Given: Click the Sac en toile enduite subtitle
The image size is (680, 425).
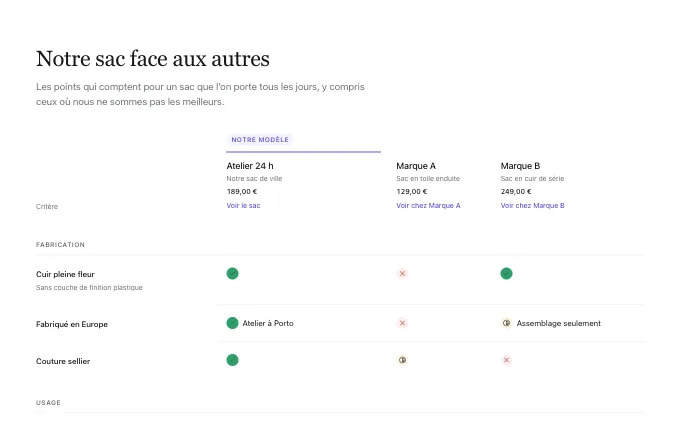Looking at the screenshot, I should click(428, 178).
